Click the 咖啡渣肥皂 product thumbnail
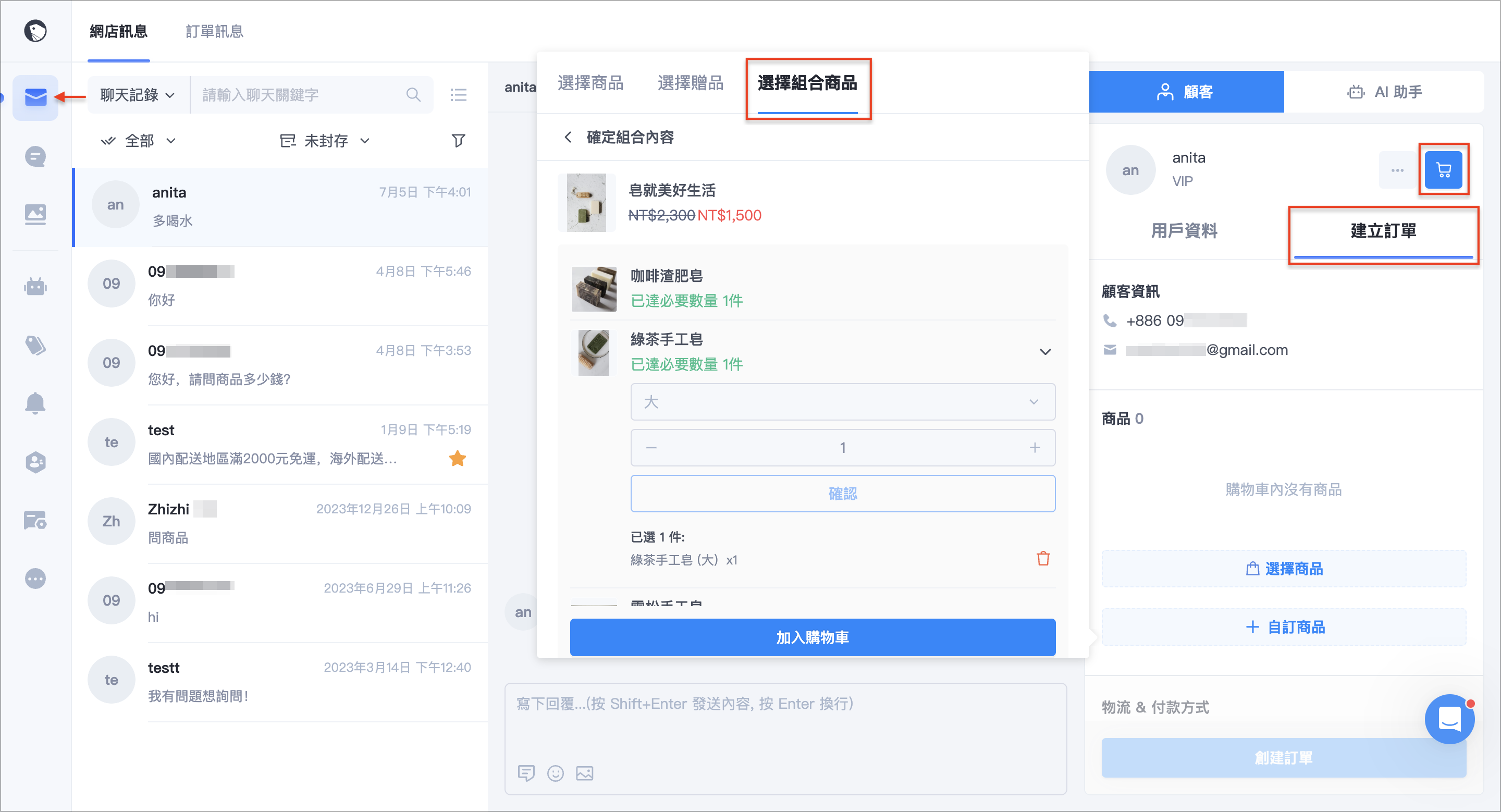Image resolution: width=1501 pixels, height=812 pixels. [594, 289]
